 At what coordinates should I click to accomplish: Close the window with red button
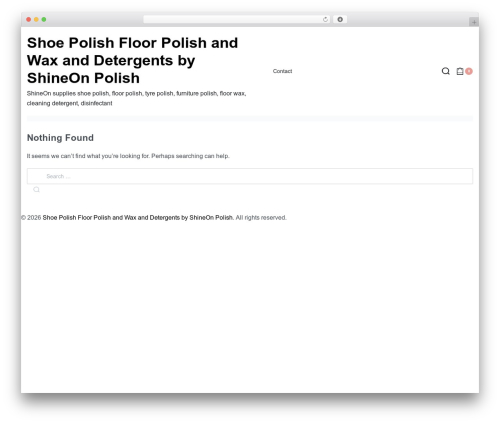(x=29, y=19)
